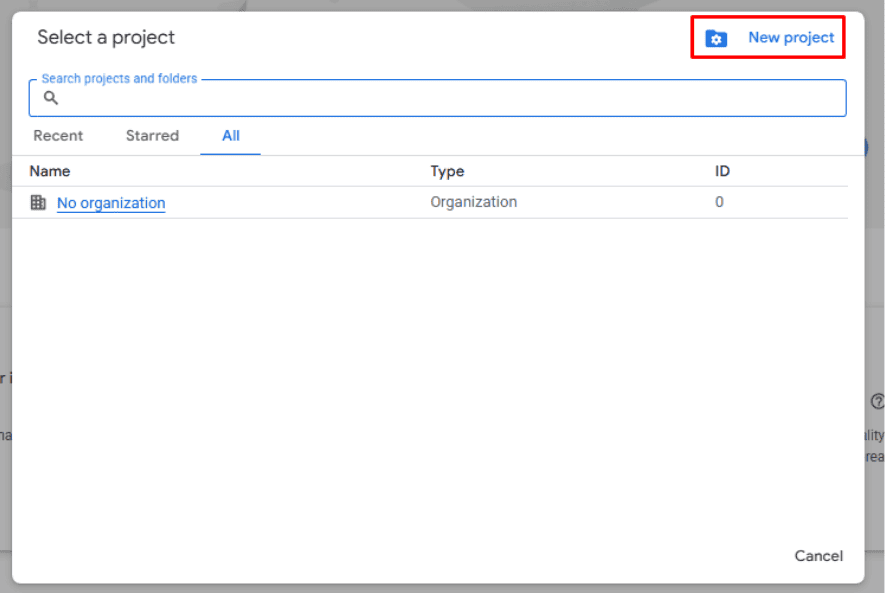Cancel the project selection dialog

tap(818, 556)
